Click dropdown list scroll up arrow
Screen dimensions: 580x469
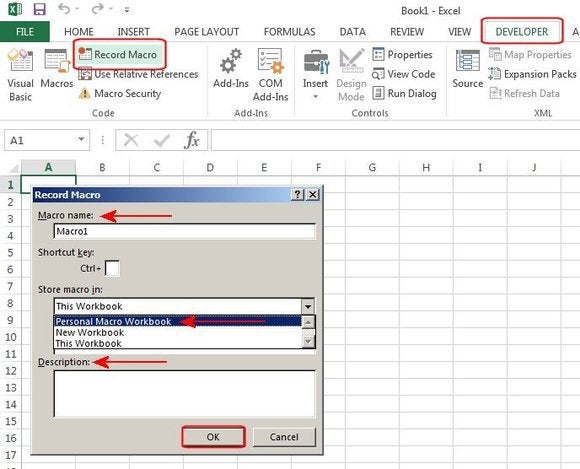click(308, 322)
